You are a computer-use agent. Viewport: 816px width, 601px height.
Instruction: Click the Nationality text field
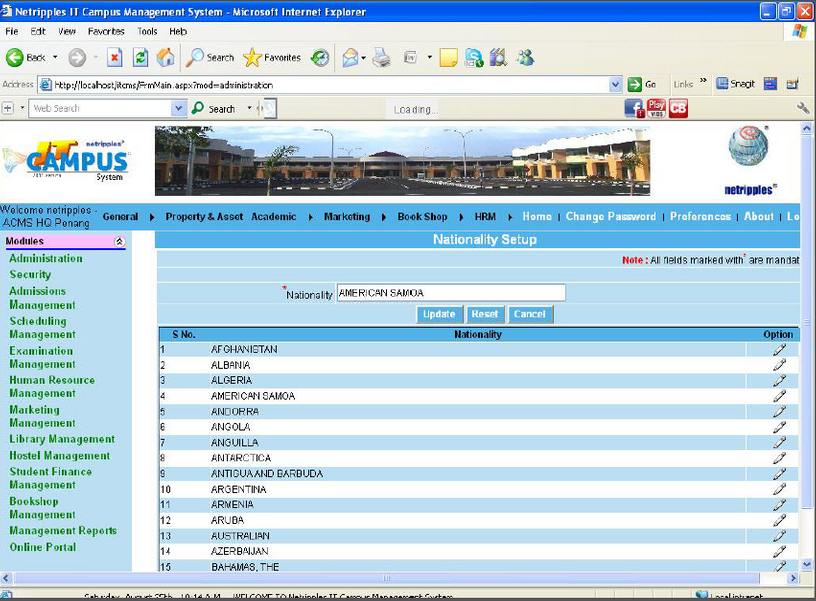[451, 293]
